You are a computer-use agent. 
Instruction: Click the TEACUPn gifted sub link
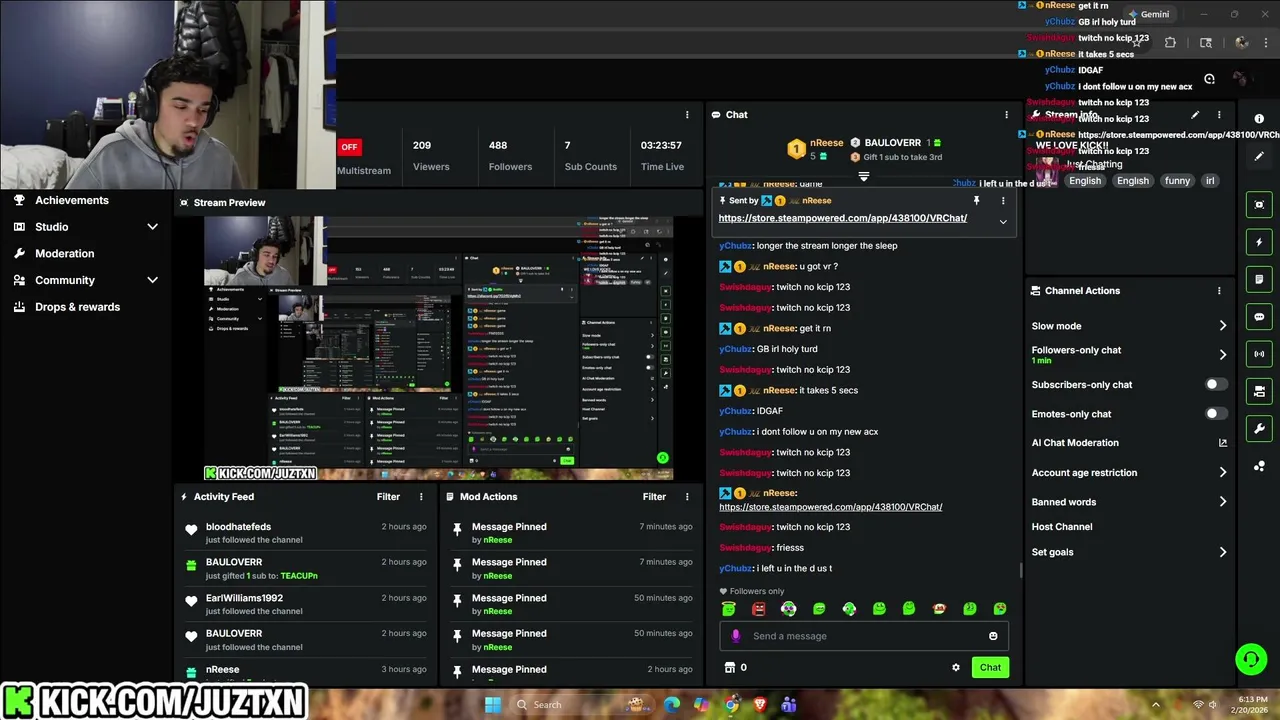coord(299,576)
